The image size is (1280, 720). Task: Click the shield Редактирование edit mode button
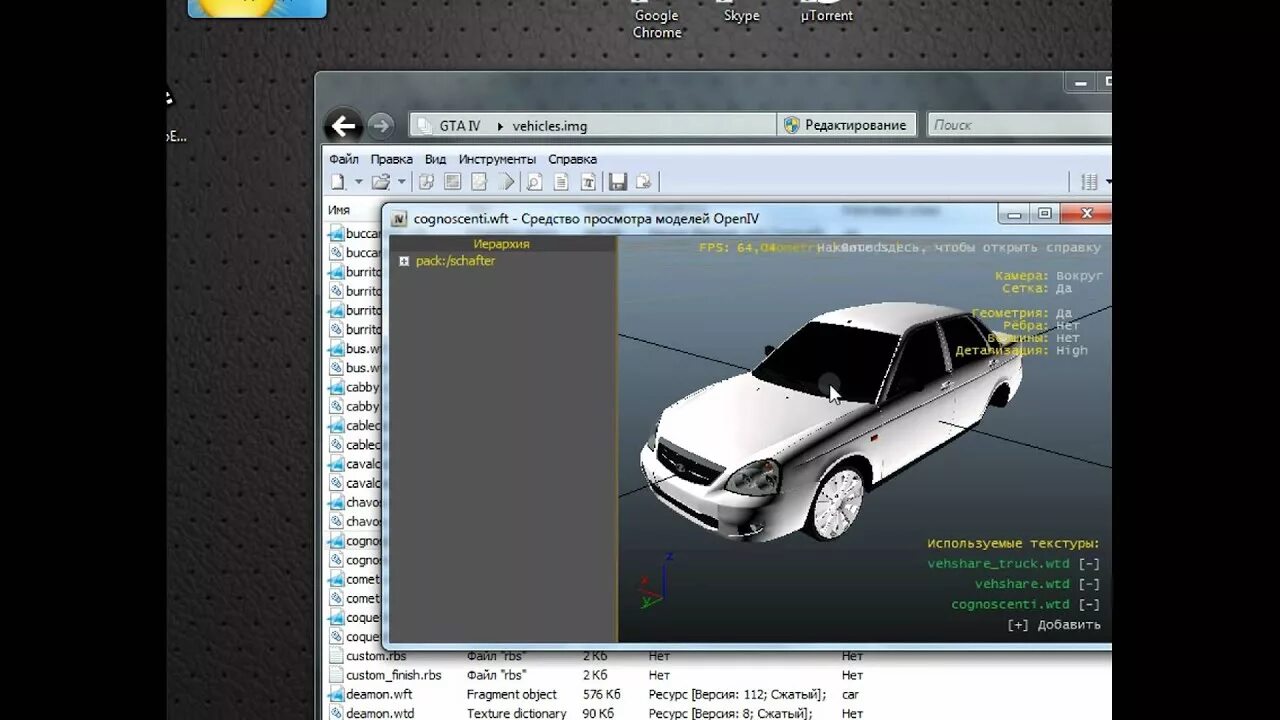pos(846,125)
